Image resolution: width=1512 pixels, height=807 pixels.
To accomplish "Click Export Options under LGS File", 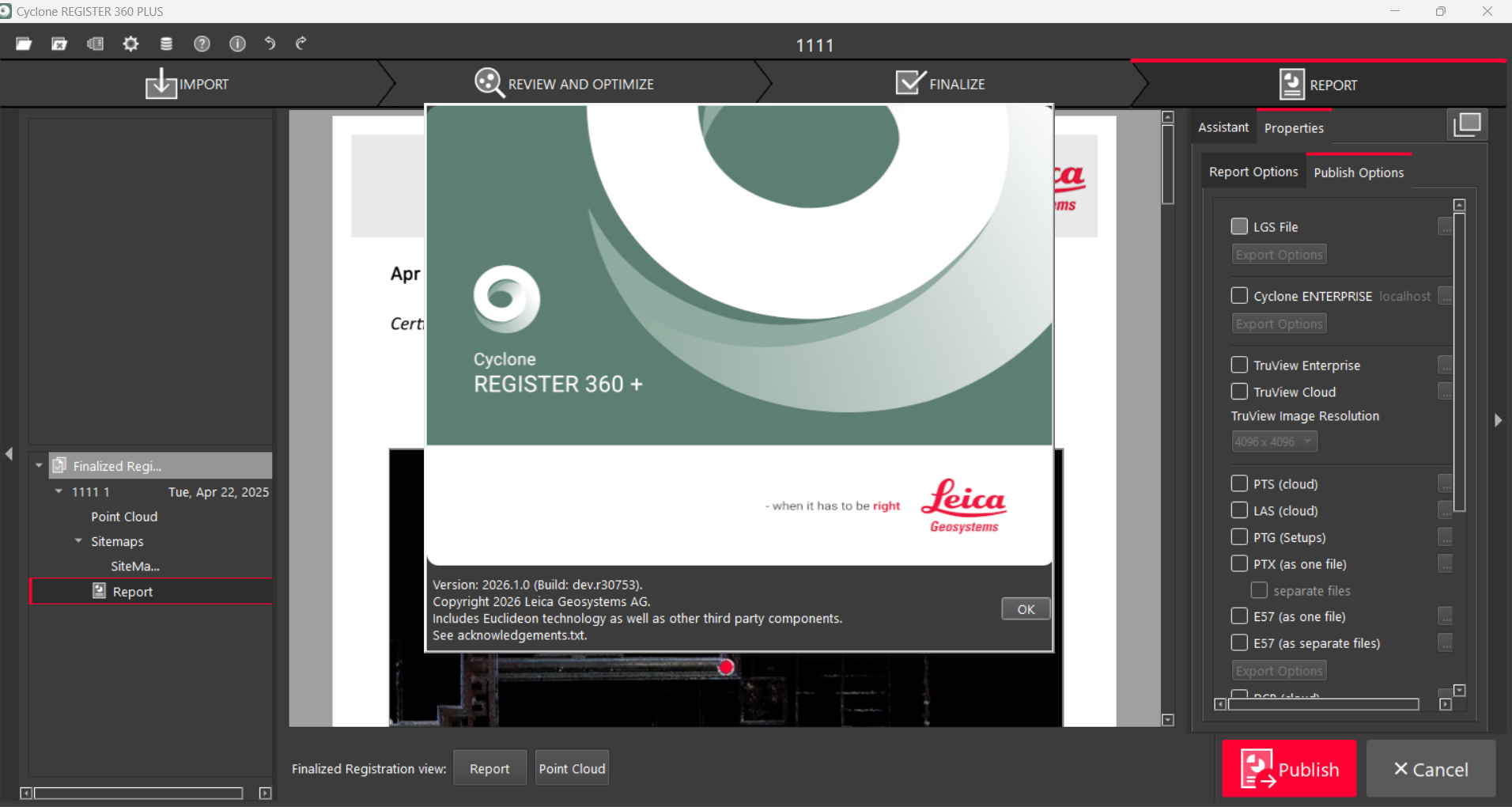I will click(x=1279, y=254).
